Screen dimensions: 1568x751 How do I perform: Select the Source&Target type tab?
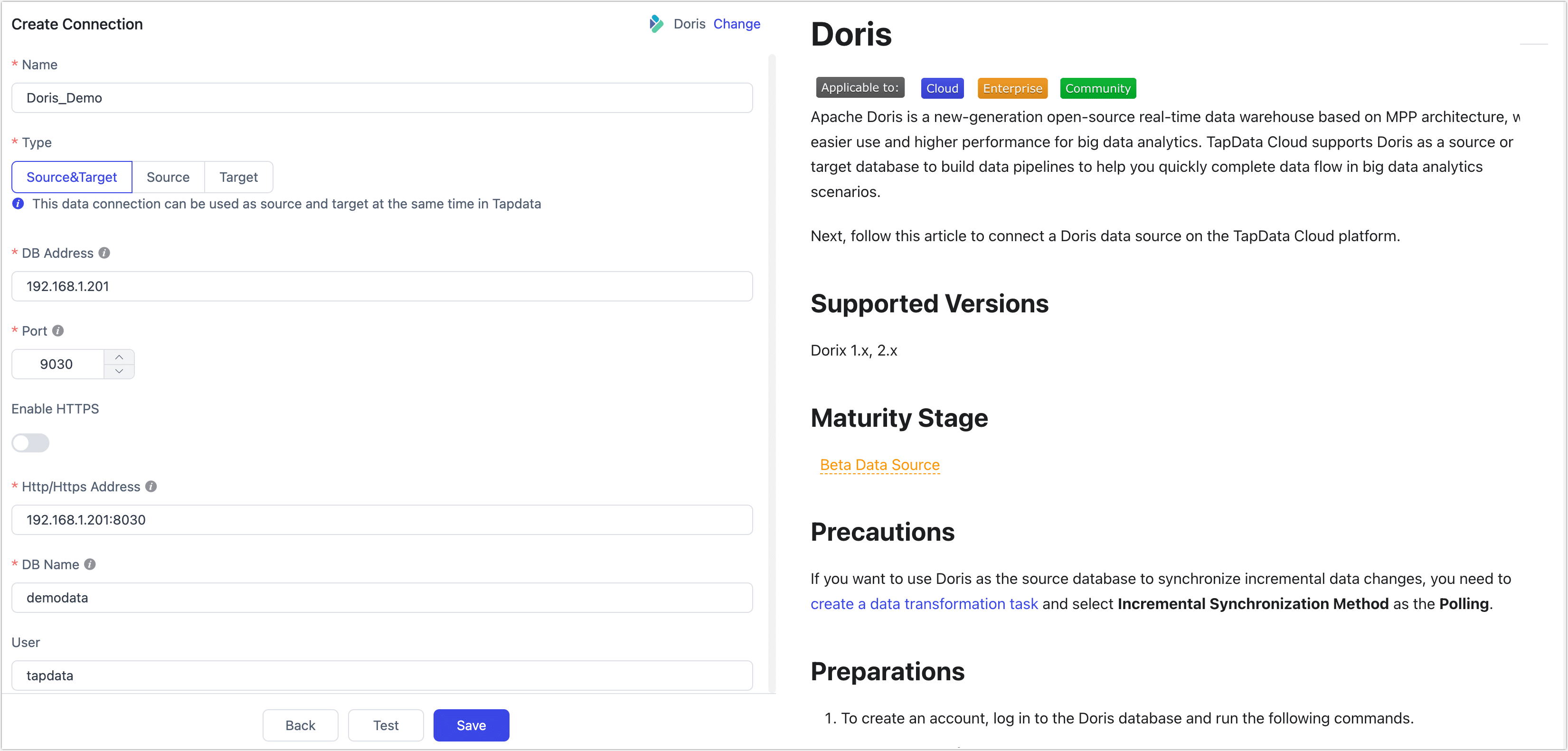click(72, 177)
